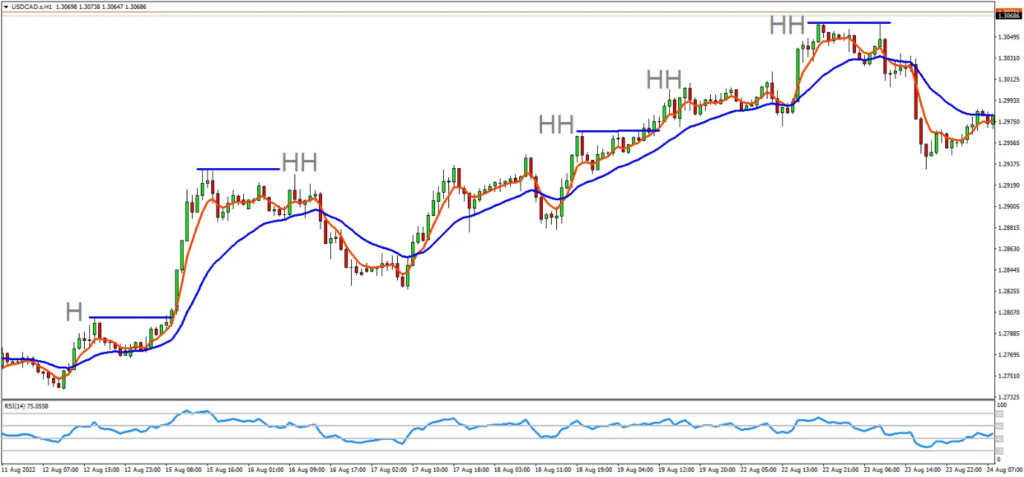This screenshot has height=477, width=1024.
Task: Click the blue horizontal line at the highest peak
Action: point(850,23)
